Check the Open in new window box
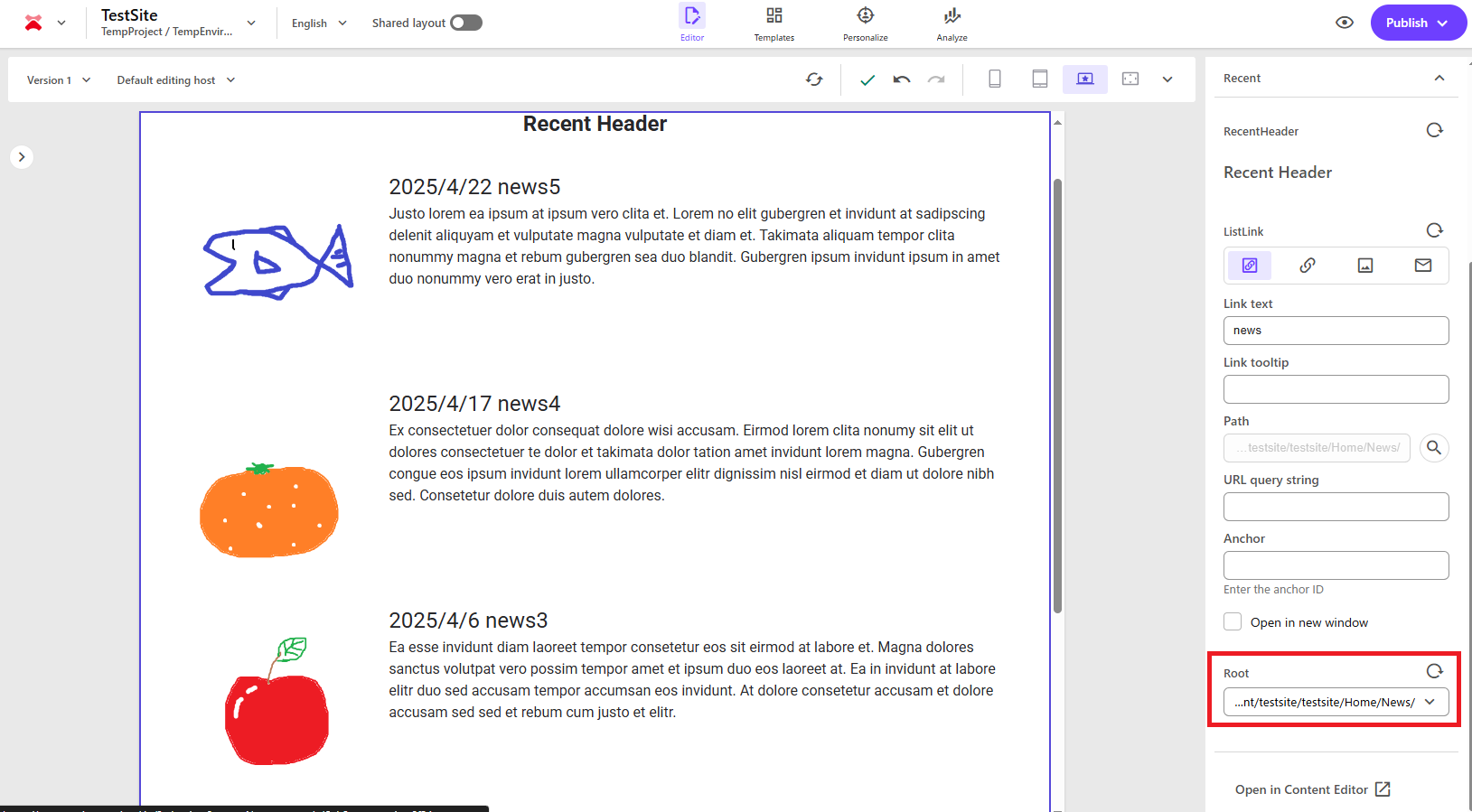The image size is (1472, 812). [1233, 621]
